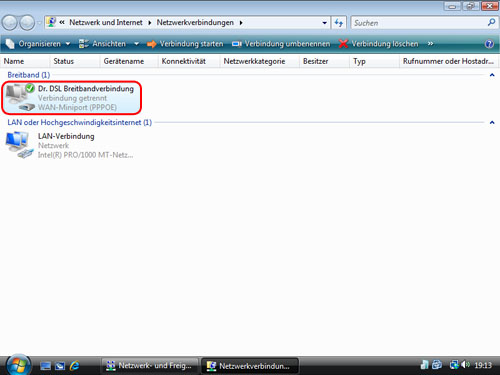
Task: Launch Internet Explorer from quick launch
Action: pyautogui.click(x=75, y=366)
